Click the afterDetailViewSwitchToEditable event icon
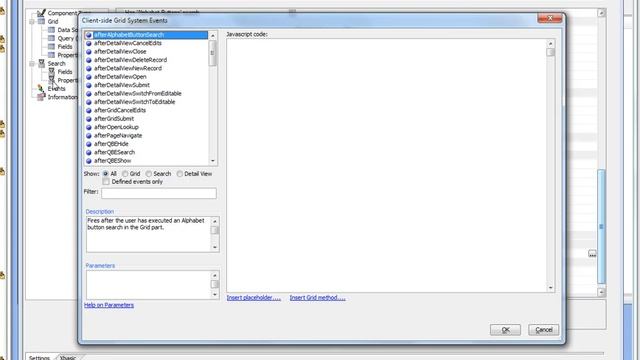 [x=89, y=102]
